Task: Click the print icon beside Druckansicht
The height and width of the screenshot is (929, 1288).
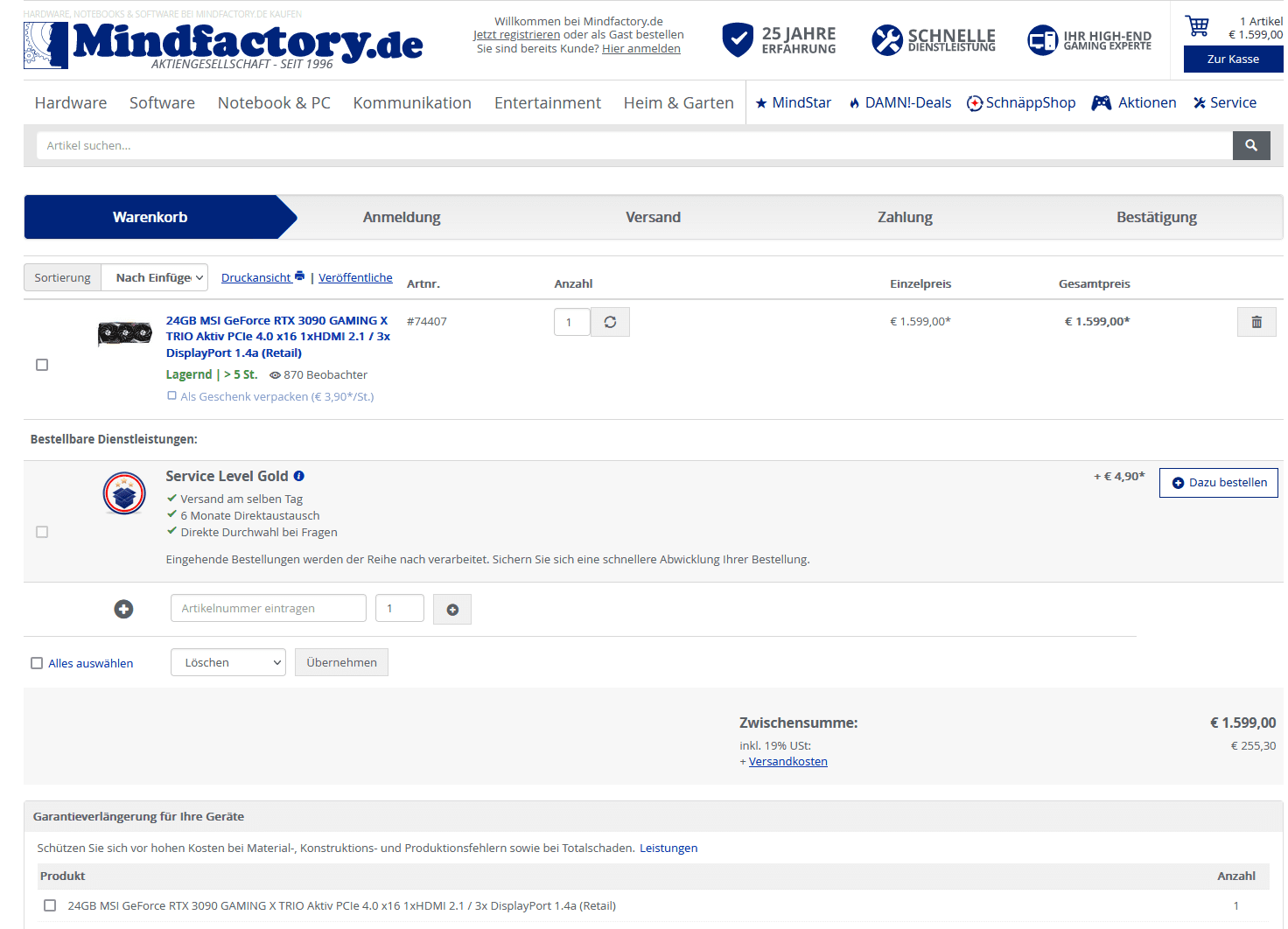Action: click(x=300, y=276)
